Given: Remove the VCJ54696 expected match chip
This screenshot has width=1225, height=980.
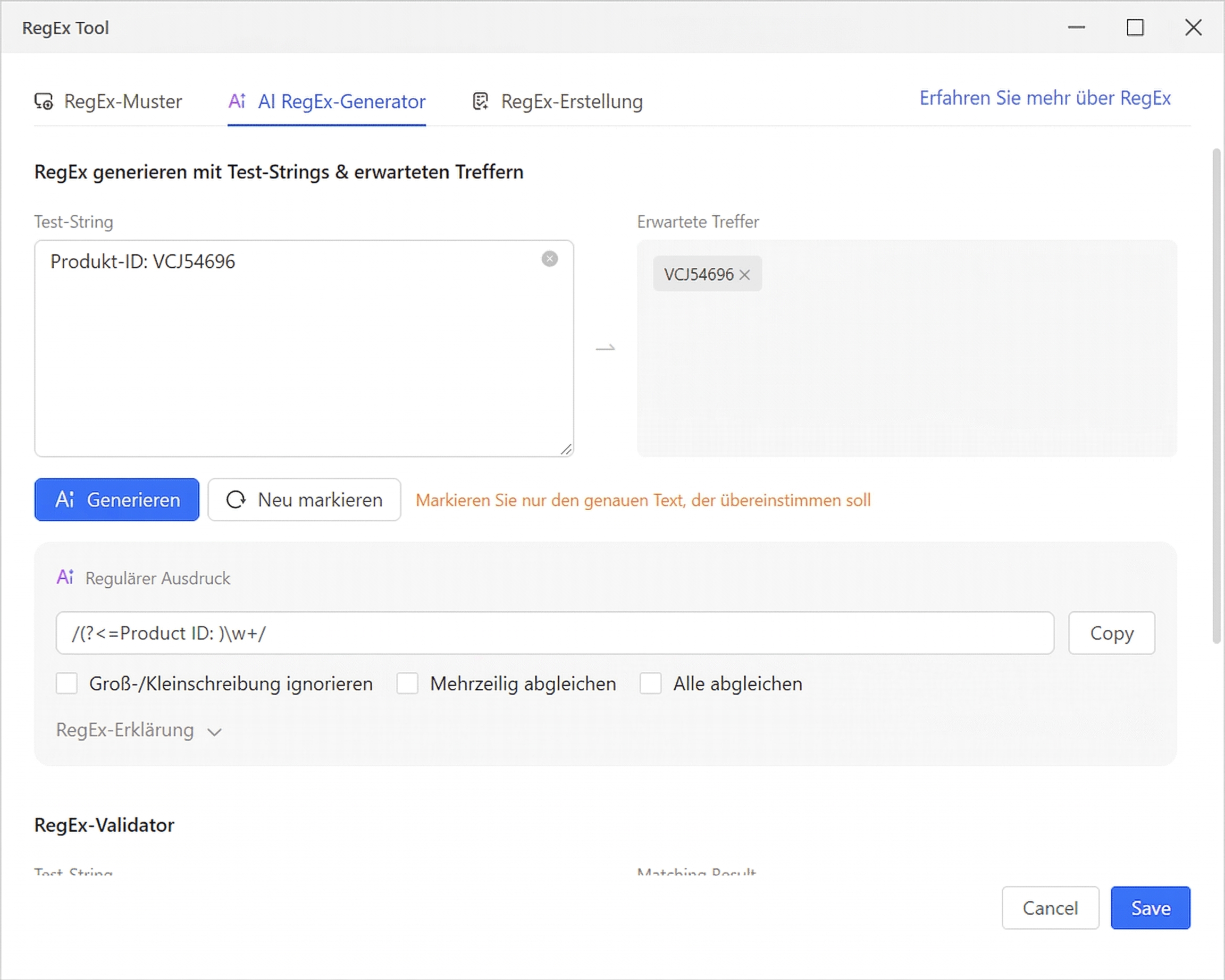Looking at the screenshot, I should [746, 274].
